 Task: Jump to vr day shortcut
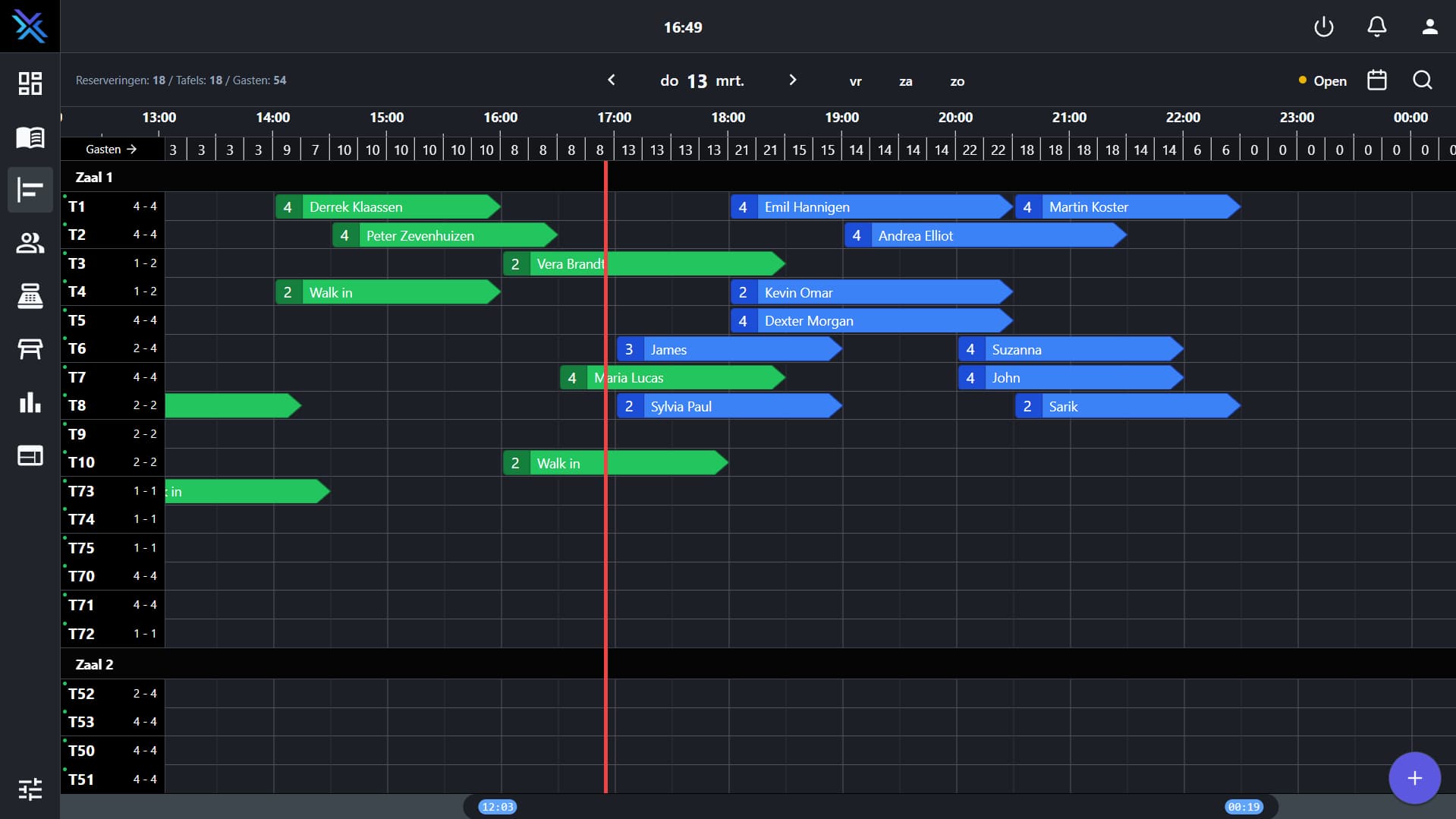pyautogui.click(x=855, y=81)
